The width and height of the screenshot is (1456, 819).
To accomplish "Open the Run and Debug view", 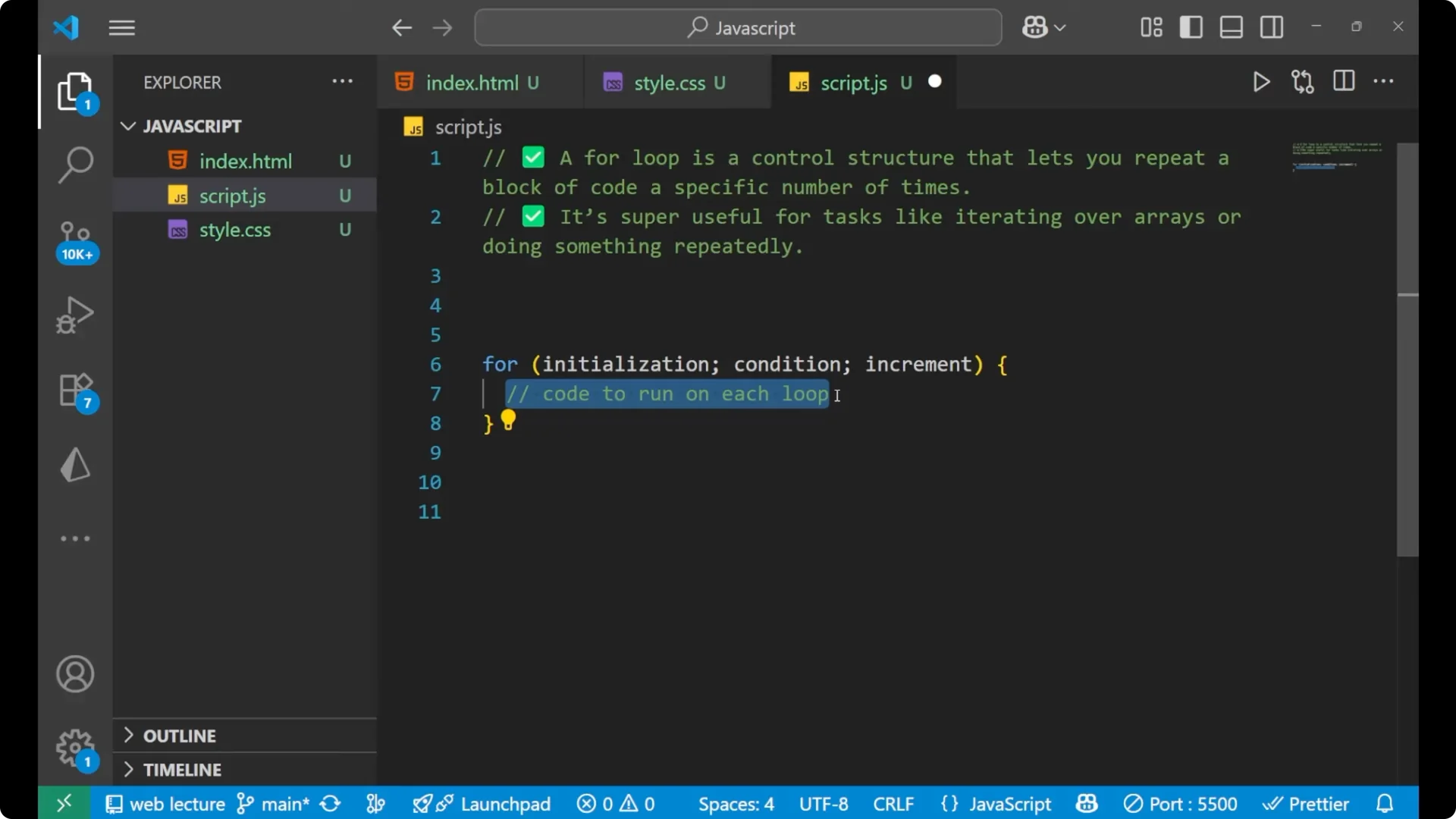I will [x=75, y=315].
